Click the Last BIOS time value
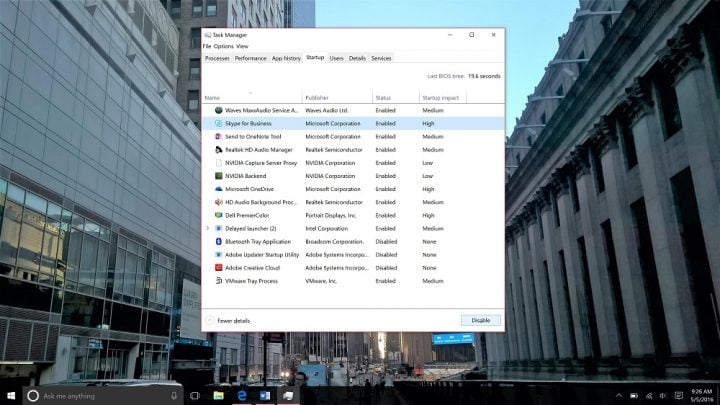The width and height of the screenshot is (720, 405). pyautogui.click(x=484, y=76)
